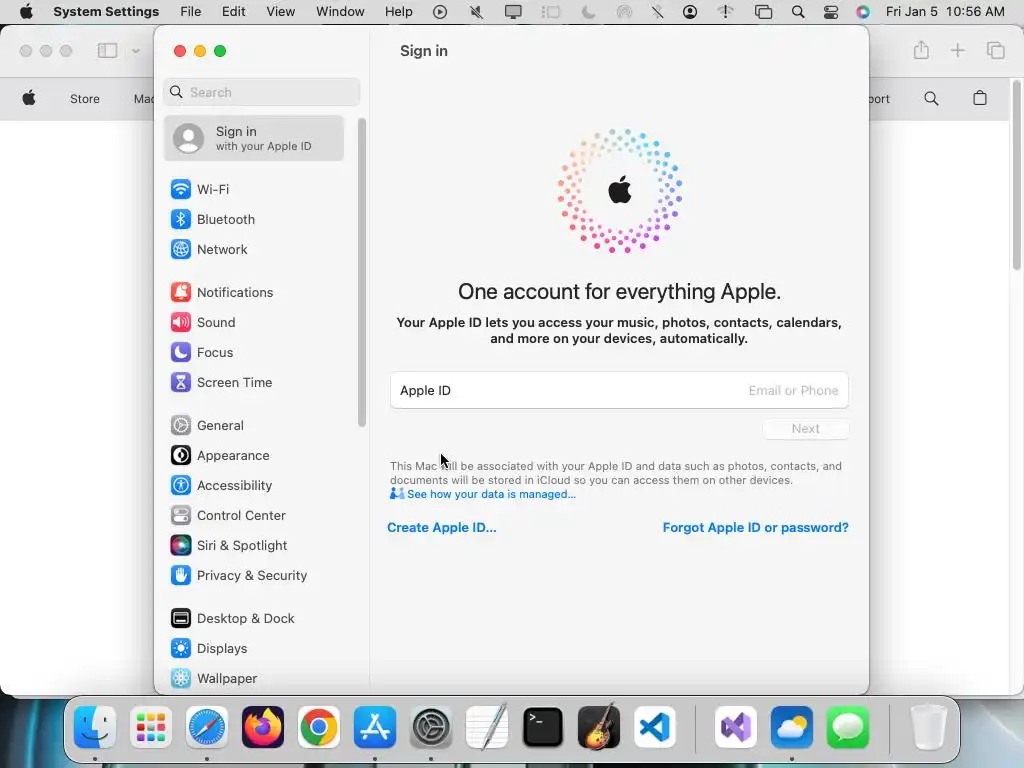
Task: Open the View menu
Action: pos(281,12)
